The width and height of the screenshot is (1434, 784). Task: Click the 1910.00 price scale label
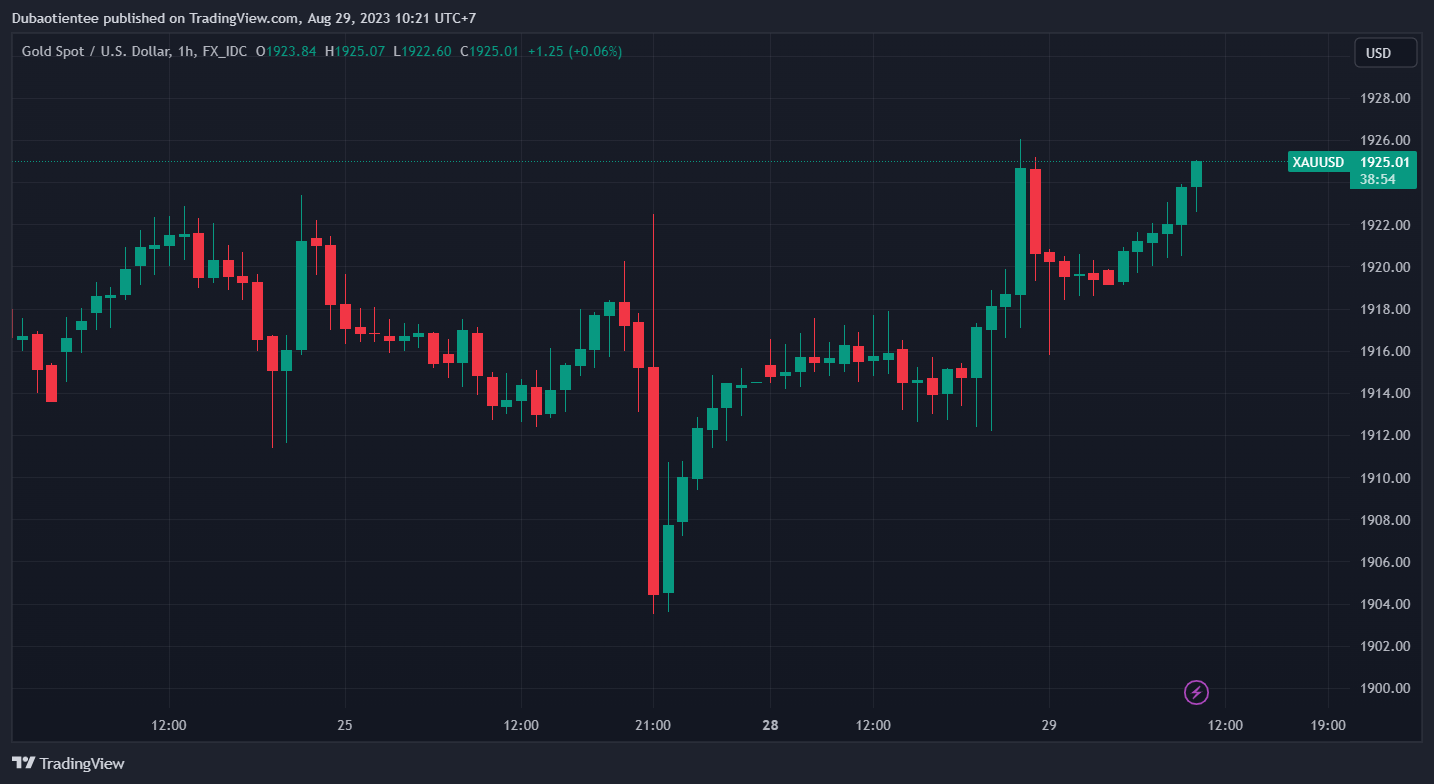pyautogui.click(x=1385, y=478)
